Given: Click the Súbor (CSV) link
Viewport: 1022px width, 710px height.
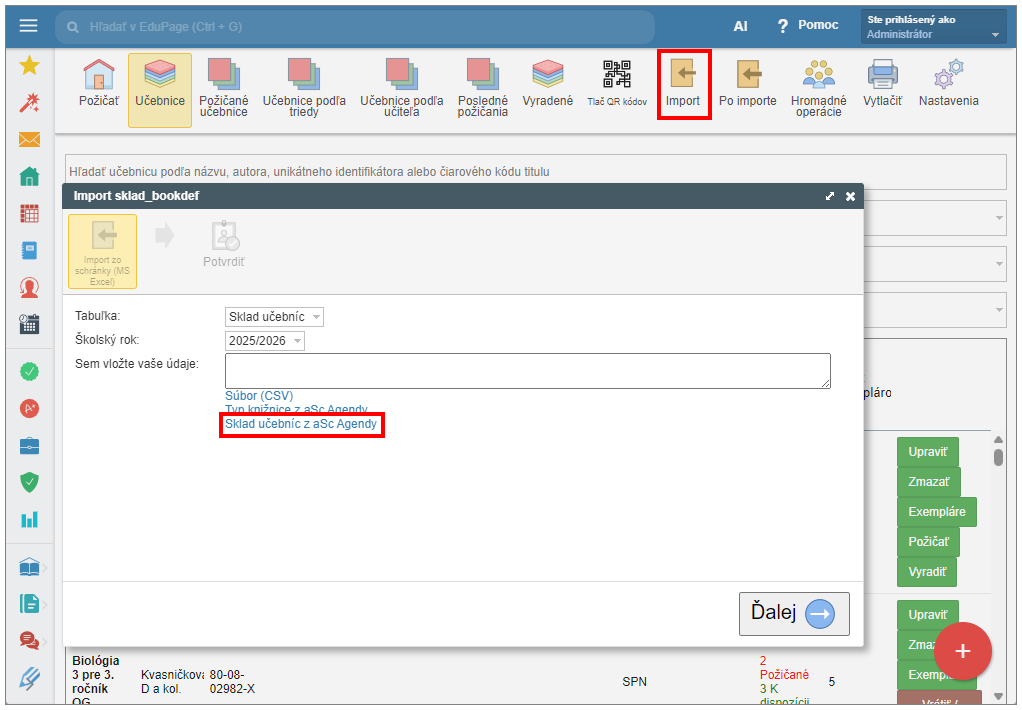Looking at the screenshot, I should tap(259, 396).
